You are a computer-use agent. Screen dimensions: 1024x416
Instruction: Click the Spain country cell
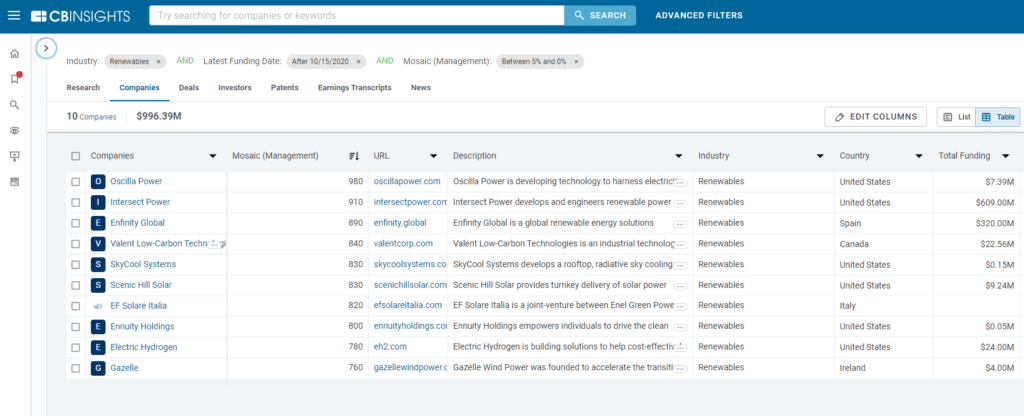(x=850, y=223)
